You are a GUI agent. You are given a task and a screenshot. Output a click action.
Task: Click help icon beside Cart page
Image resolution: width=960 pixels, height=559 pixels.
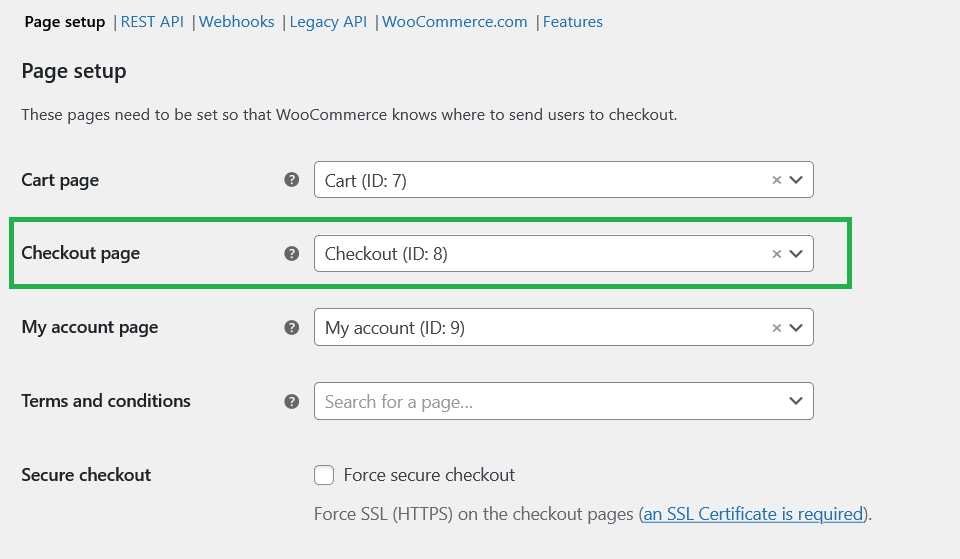(291, 179)
